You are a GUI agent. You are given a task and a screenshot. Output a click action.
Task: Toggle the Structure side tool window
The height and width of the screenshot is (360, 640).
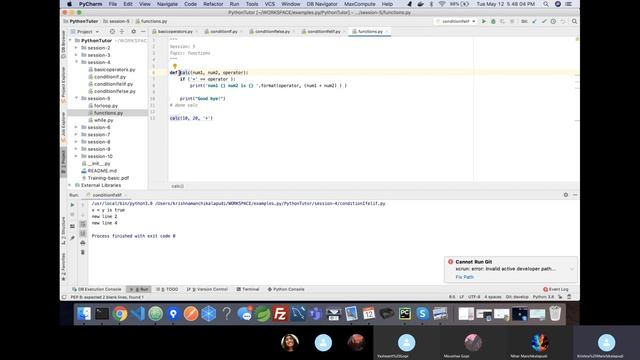point(63,231)
